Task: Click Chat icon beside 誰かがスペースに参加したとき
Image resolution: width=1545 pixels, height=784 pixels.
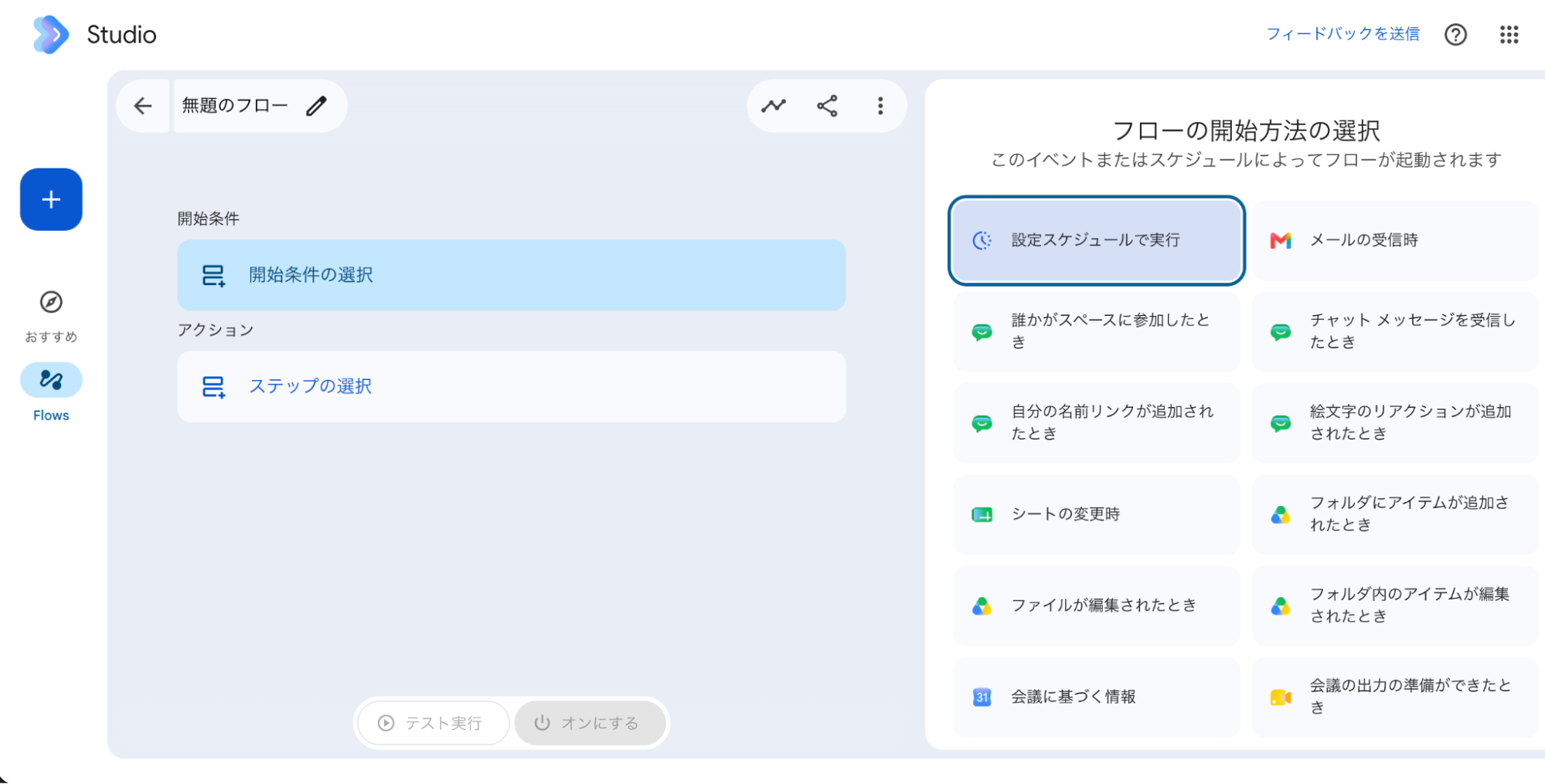Action: pos(982,332)
